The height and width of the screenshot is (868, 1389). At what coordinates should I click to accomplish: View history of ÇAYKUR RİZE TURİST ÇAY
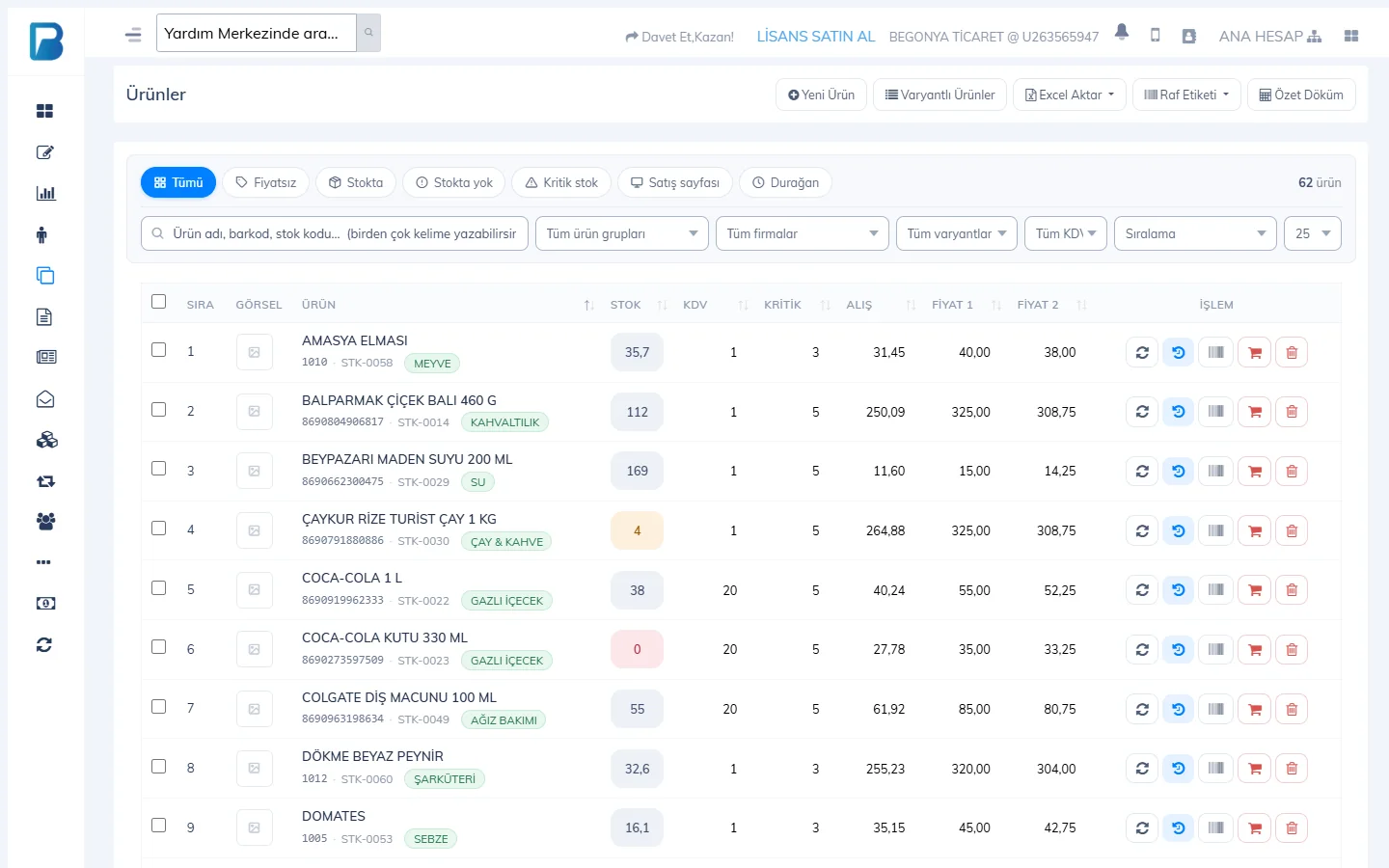click(x=1179, y=531)
